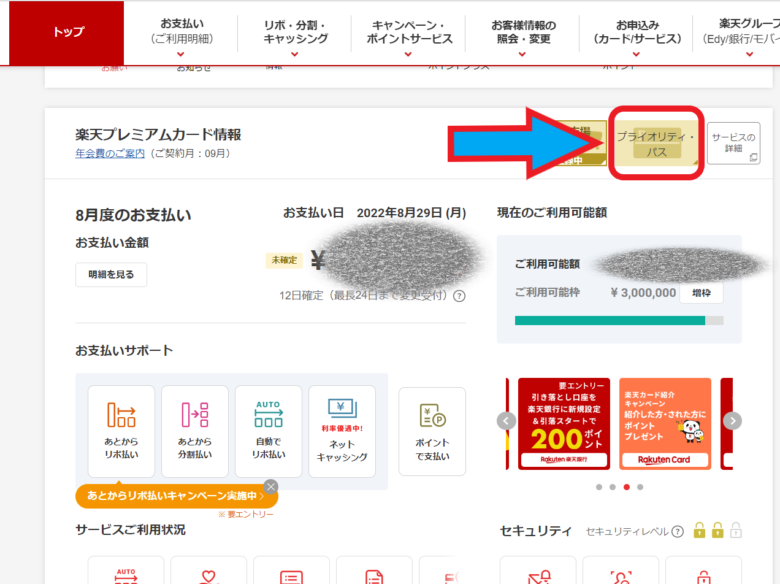Screen dimensions: 780x584
Task: Click mail-lock icon under セキュリティ
Action: click(x=539, y=578)
